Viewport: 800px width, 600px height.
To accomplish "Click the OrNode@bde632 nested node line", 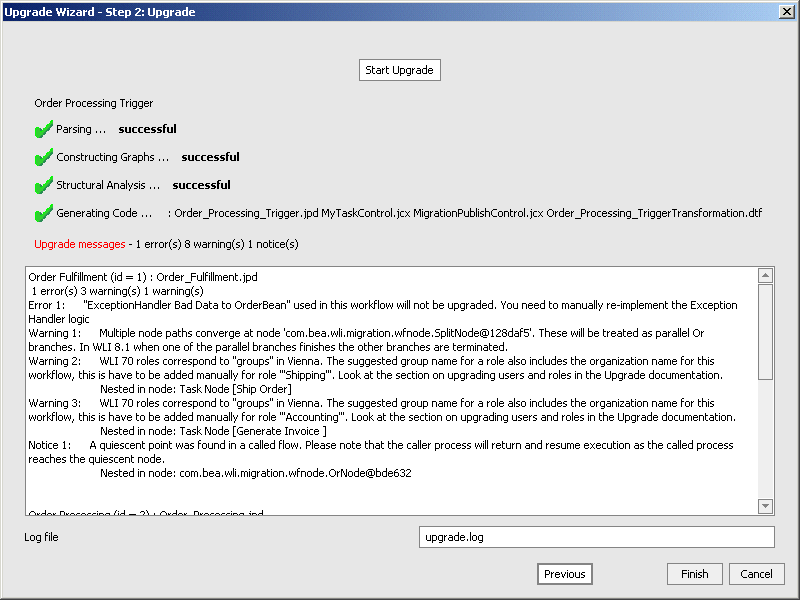I will point(256,473).
